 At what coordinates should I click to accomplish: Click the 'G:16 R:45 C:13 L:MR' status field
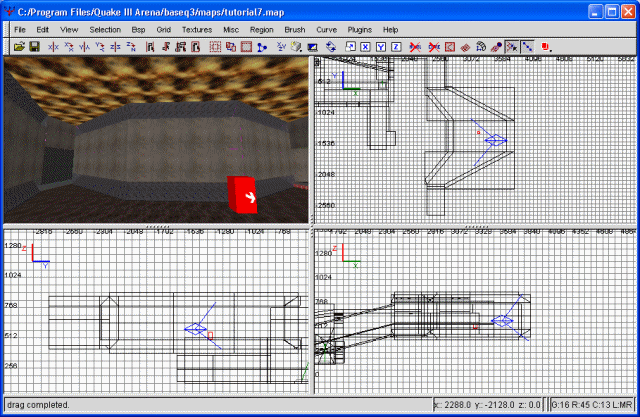point(591,405)
